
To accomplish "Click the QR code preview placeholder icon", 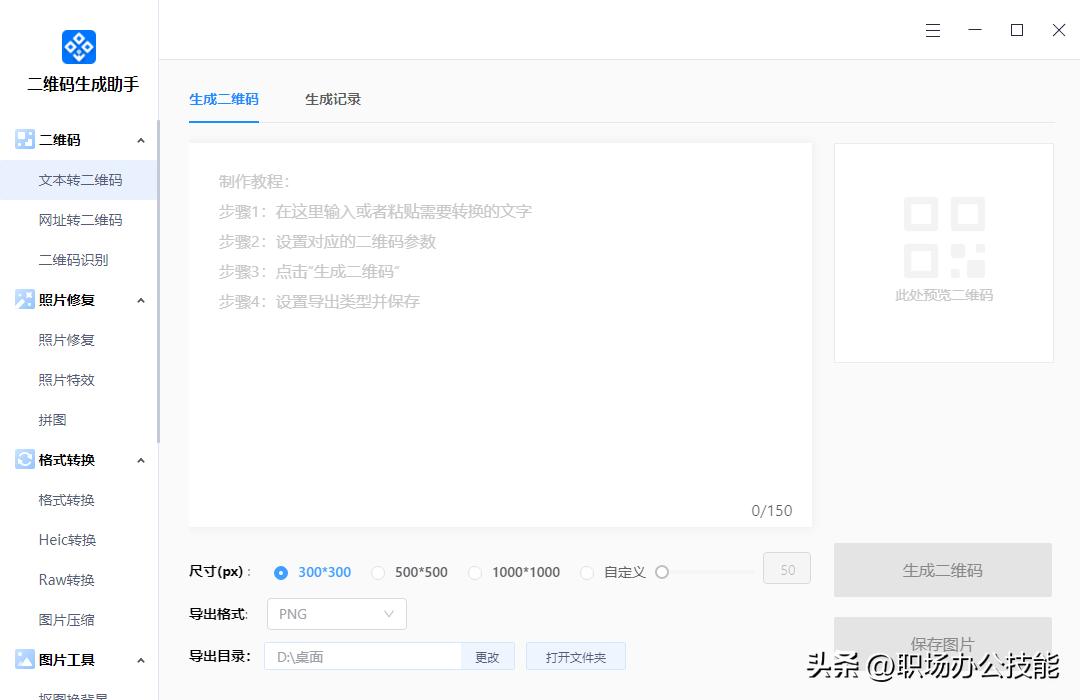I will (943, 237).
